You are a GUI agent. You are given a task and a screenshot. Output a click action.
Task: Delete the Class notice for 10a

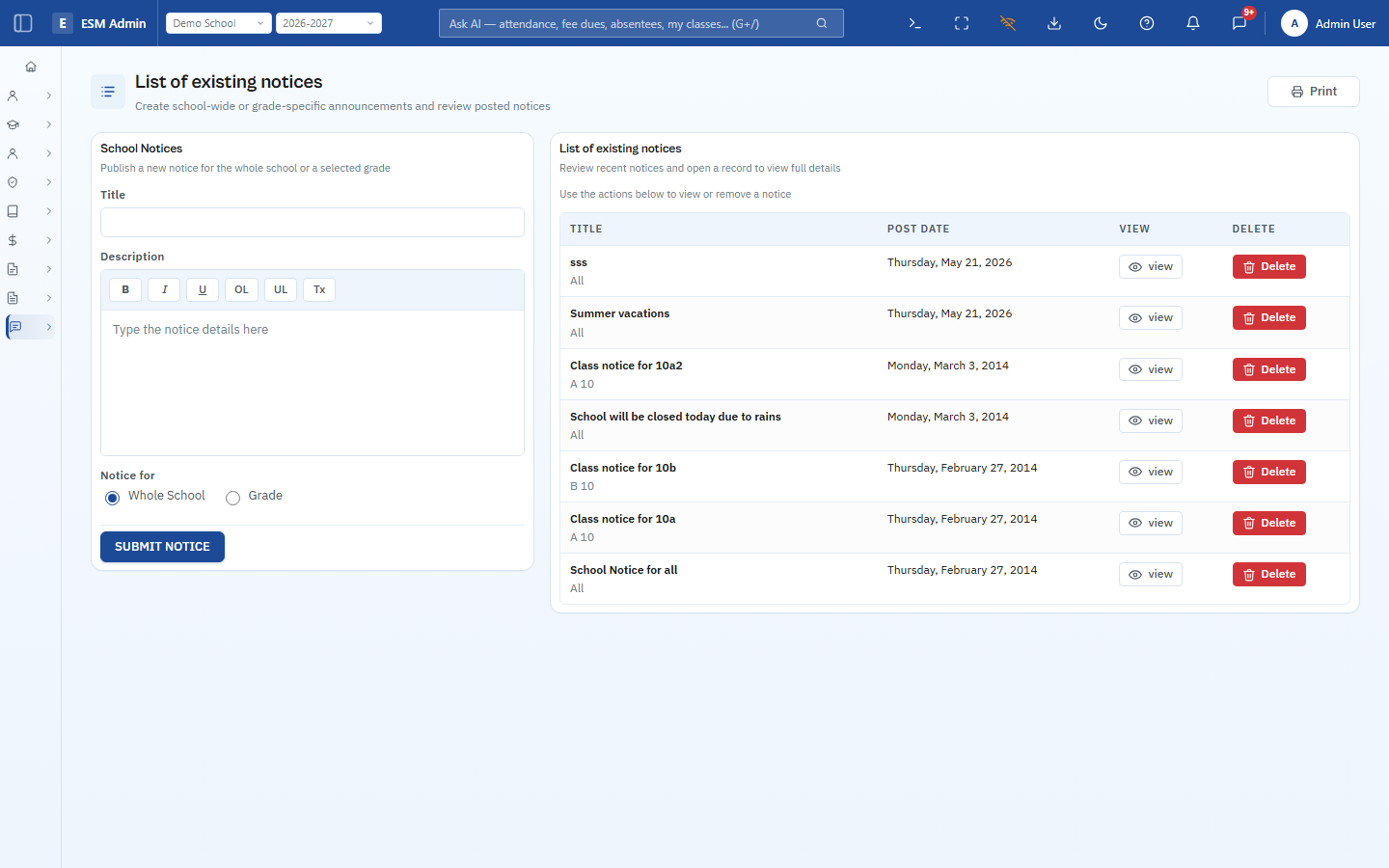[1269, 523]
